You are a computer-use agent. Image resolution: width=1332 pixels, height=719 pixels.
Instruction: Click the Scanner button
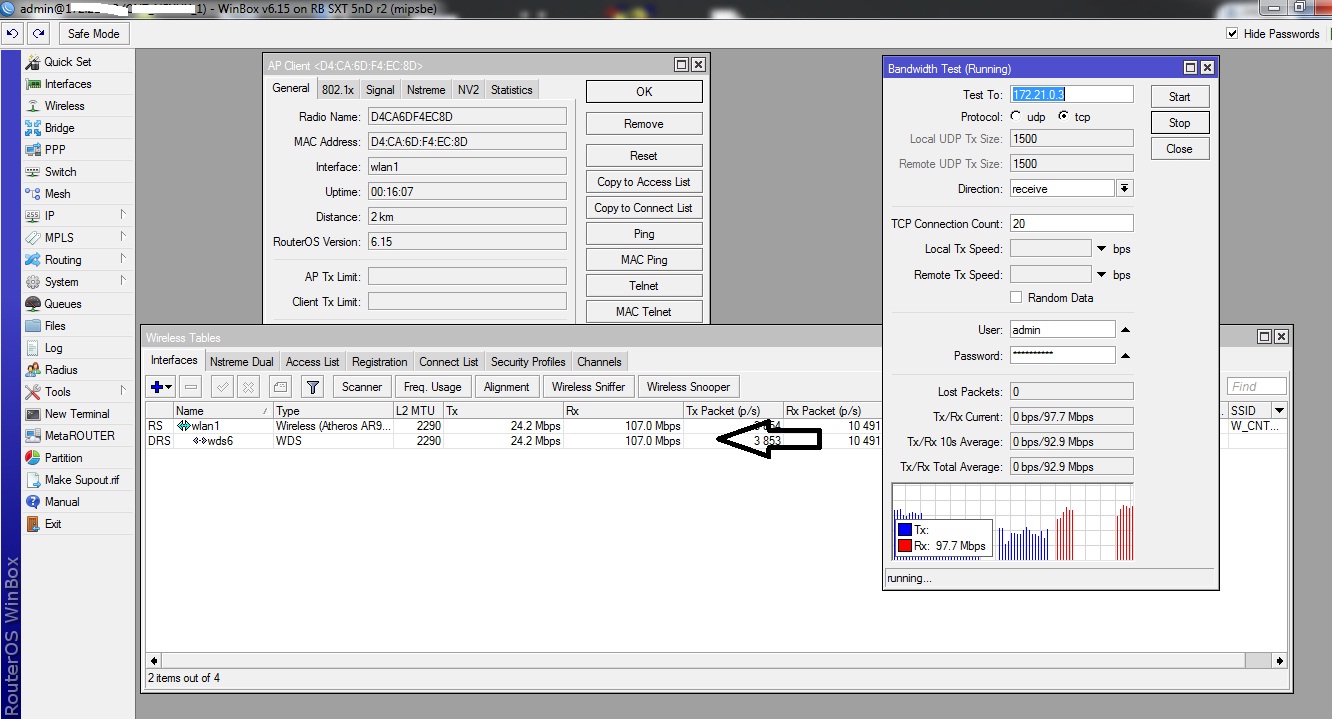362,387
